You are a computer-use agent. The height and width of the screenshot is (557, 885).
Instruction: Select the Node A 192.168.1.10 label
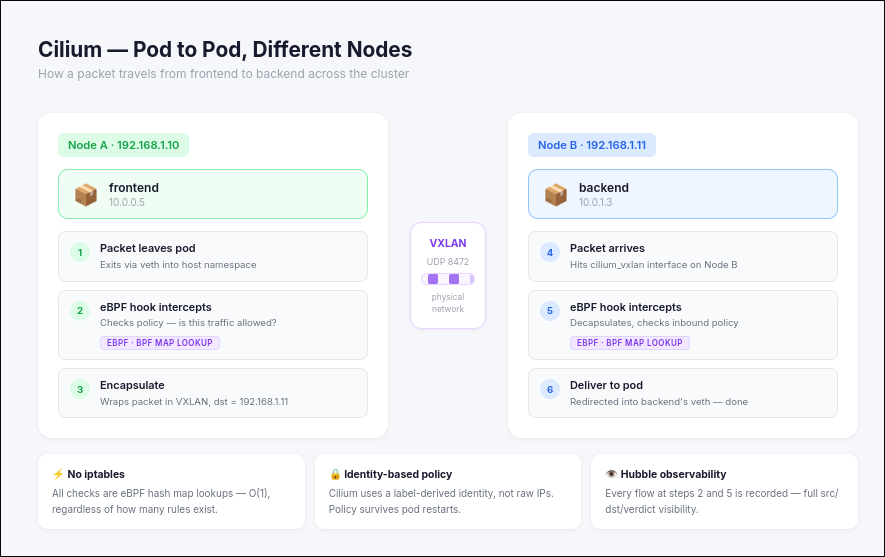coord(123,145)
